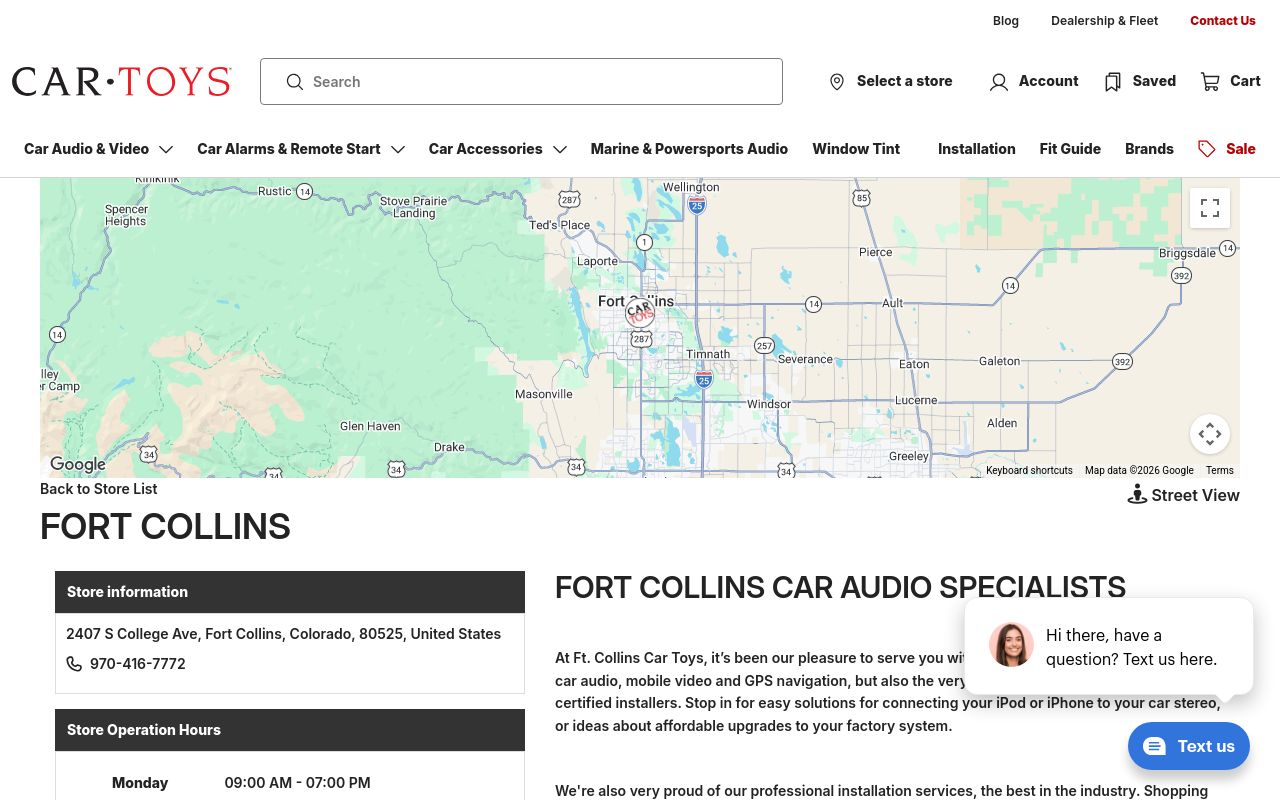Click Map data ©2026 Google text
Image resolution: width=1280 pixels, height=800 pixels.
[x=1139, y=470]
